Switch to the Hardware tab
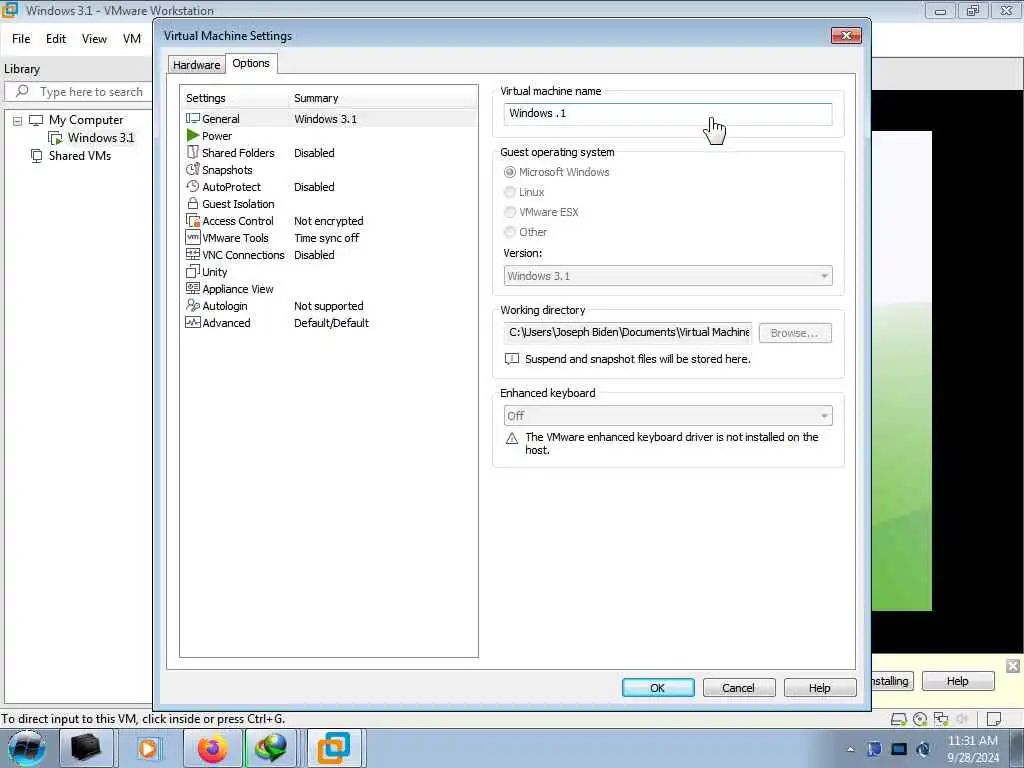 click(197, 65)
